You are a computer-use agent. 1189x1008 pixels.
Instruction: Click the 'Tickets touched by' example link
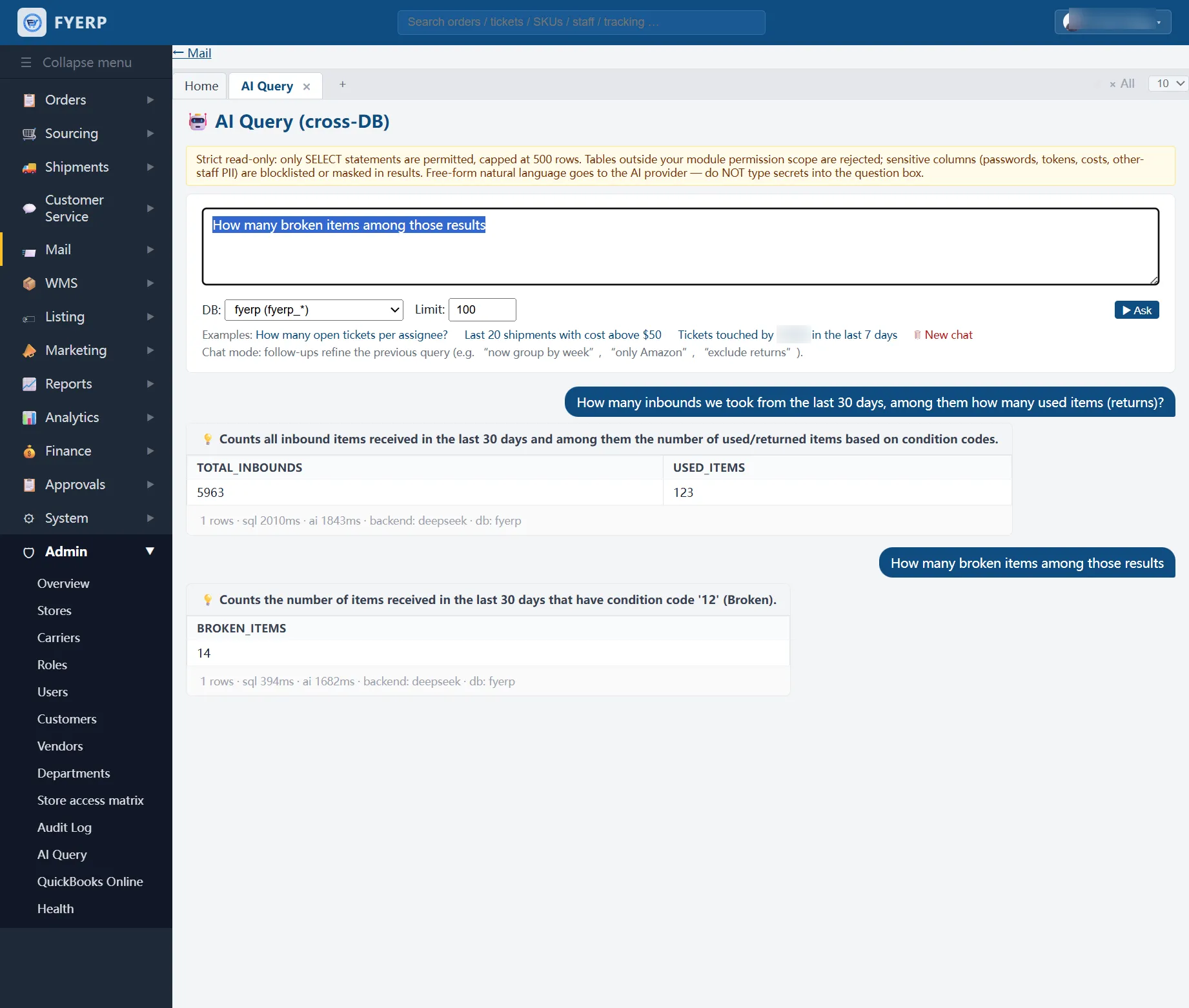pyautogui.click(x=788, y=335)
